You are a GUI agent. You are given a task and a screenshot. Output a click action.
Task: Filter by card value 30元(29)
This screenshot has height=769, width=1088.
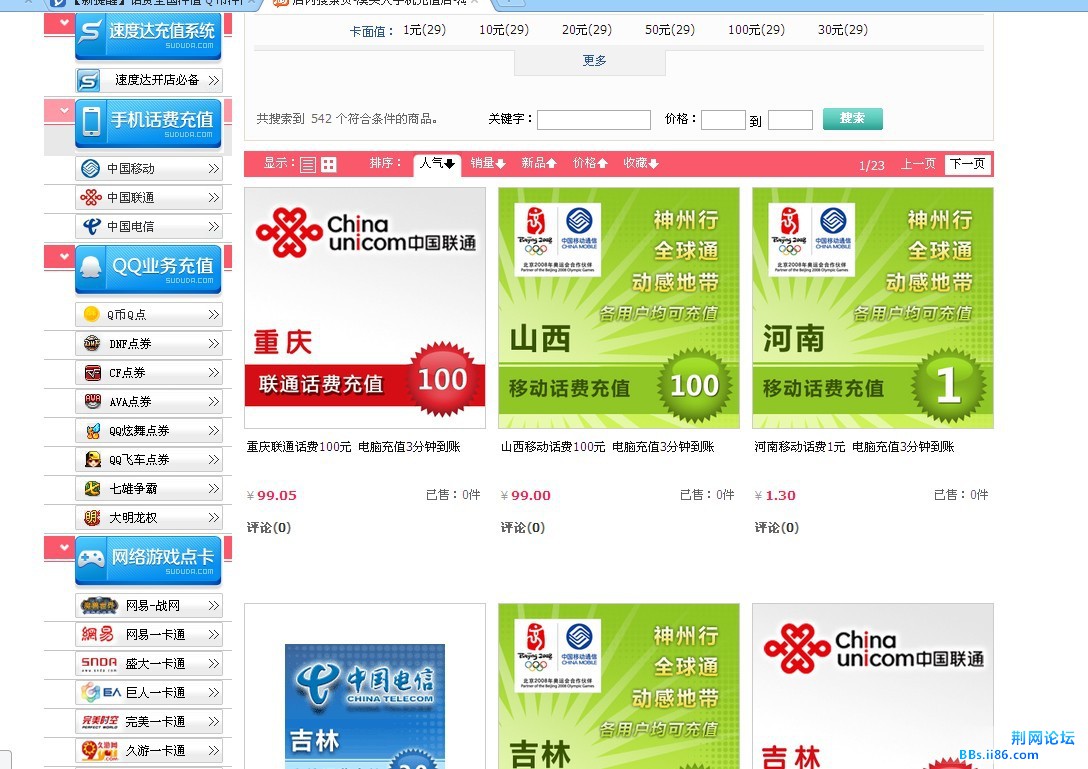842,30
